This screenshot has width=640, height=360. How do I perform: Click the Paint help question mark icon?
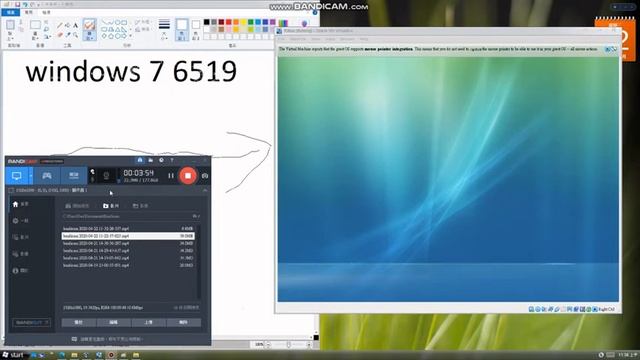(x=315, y=13)
